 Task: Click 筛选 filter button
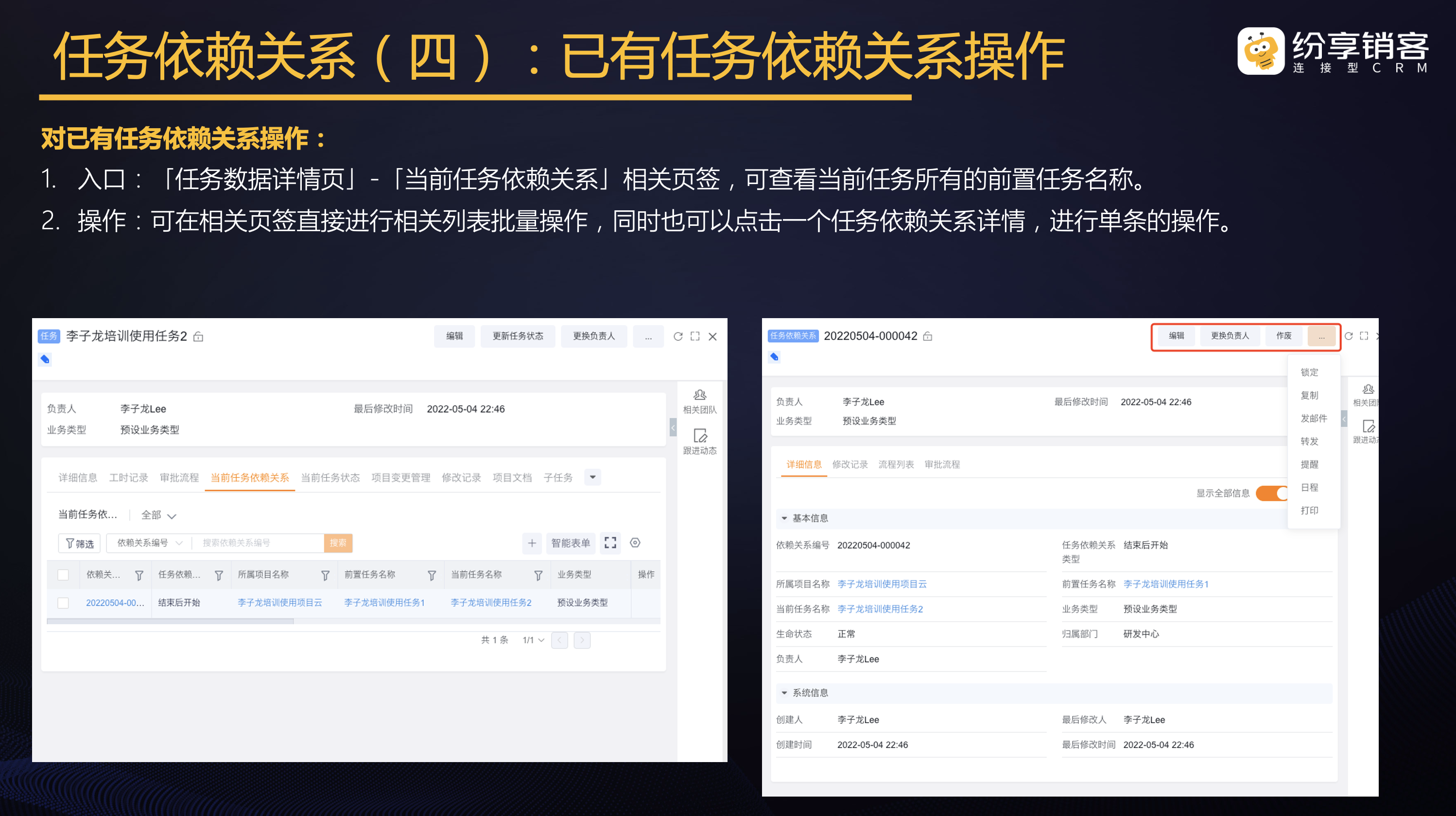click(x=80, y=544)
